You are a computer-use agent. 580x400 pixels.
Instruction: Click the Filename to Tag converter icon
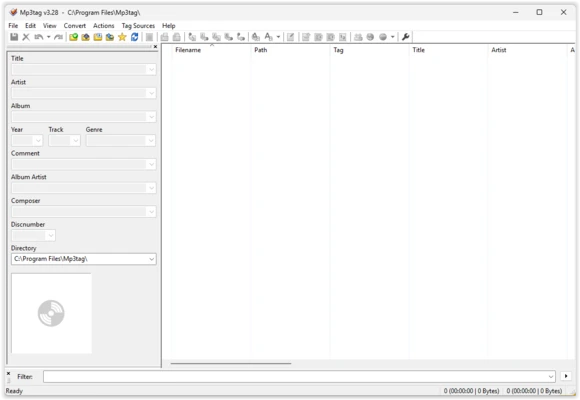(204, 37)
